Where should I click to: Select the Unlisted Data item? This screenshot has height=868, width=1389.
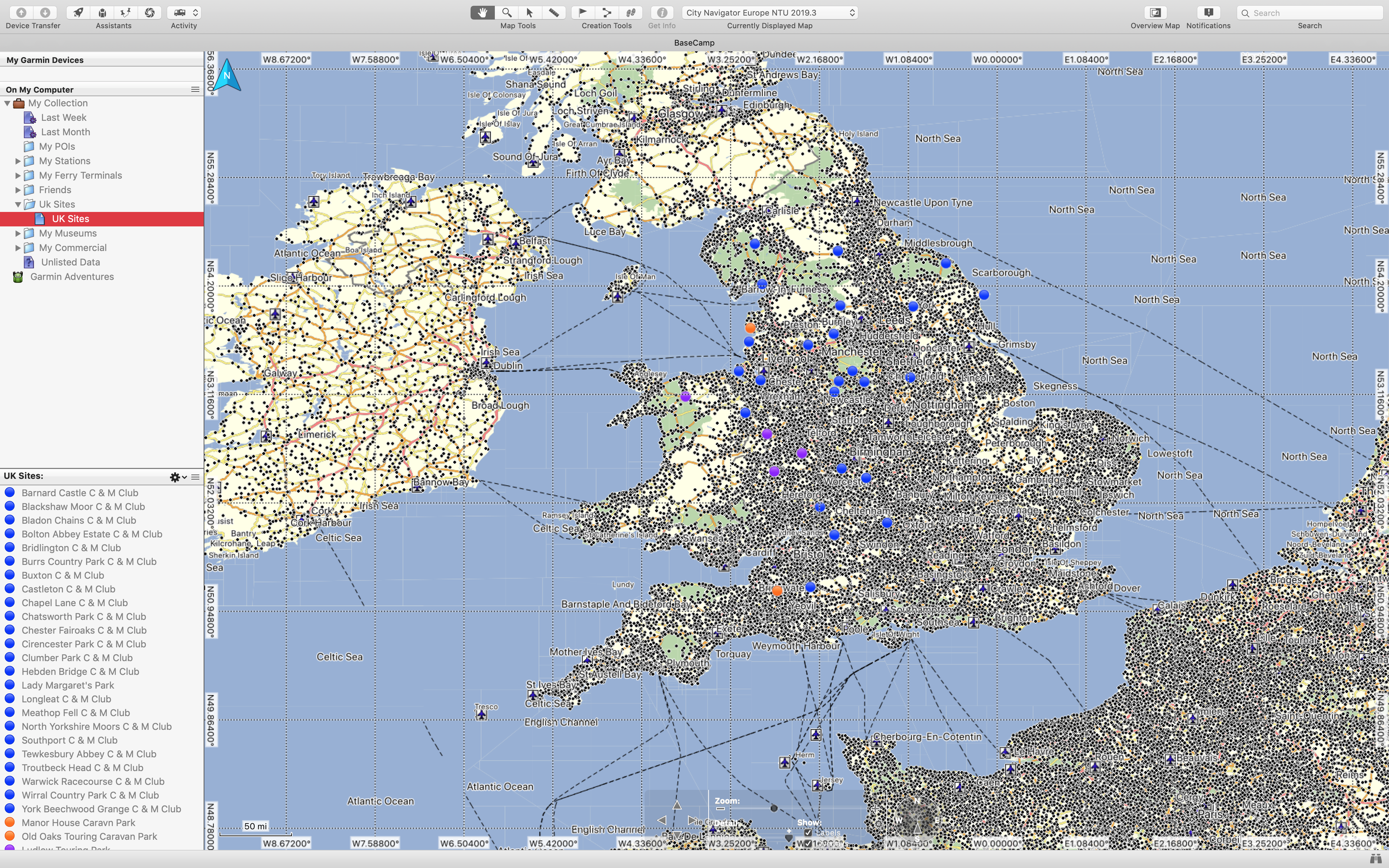point(70,262)
